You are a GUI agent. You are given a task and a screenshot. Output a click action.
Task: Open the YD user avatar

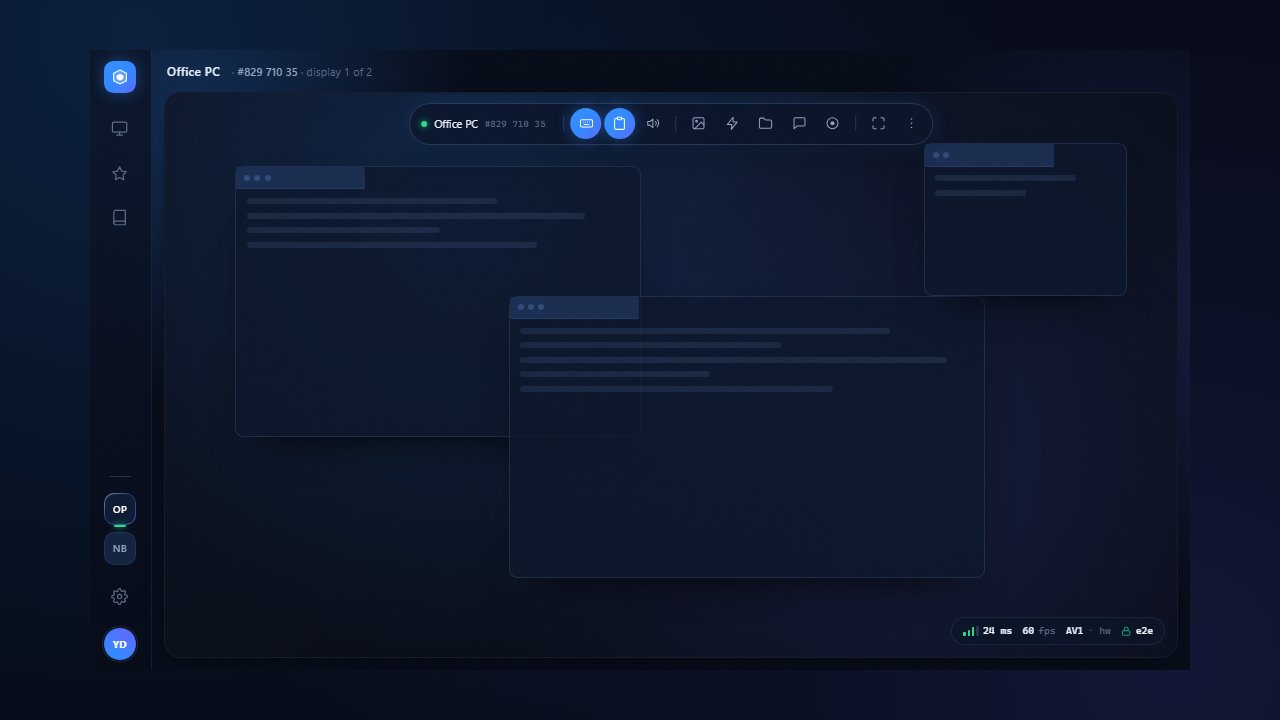point(120,644)
